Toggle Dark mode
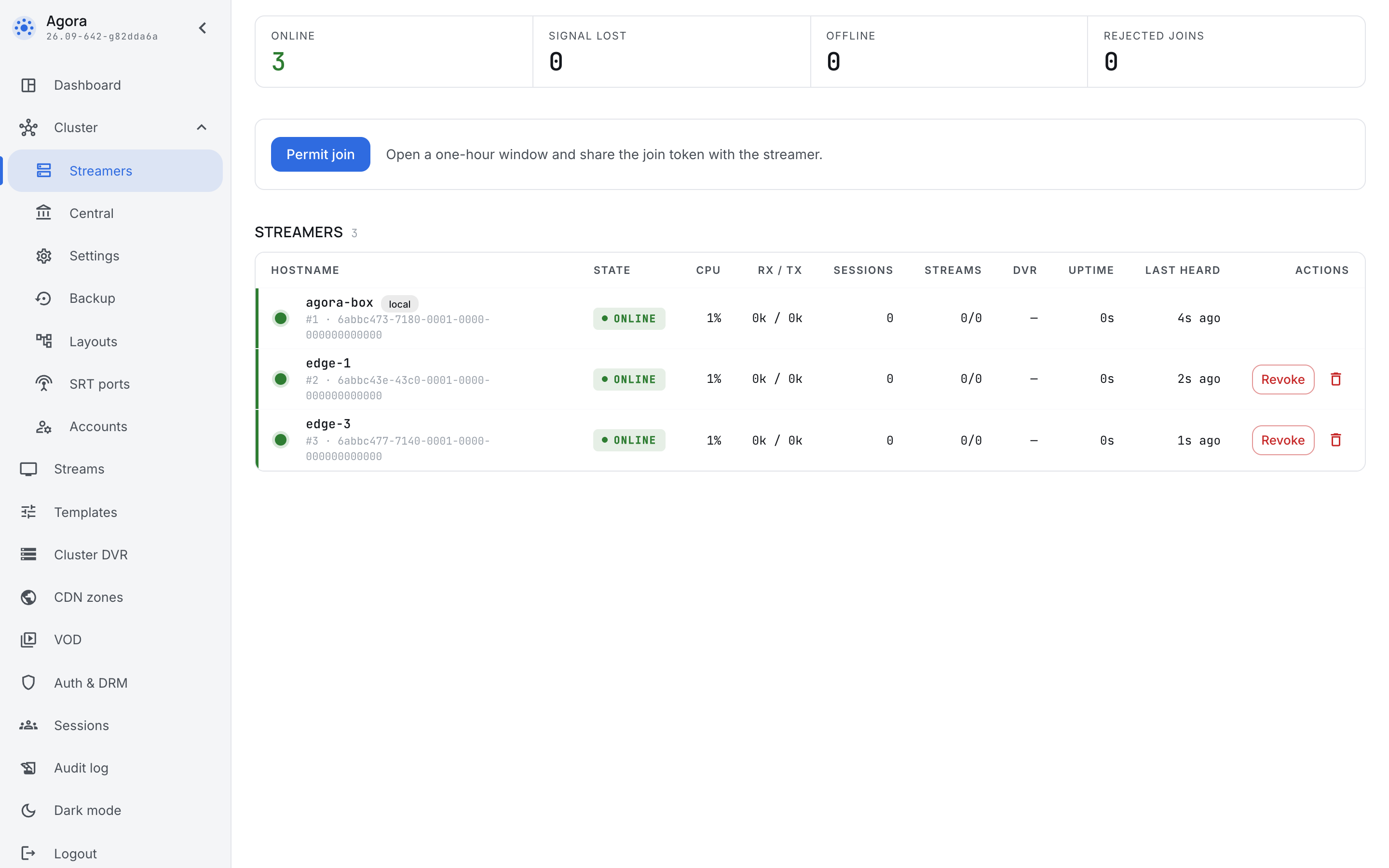 click(x=115, y=810)
